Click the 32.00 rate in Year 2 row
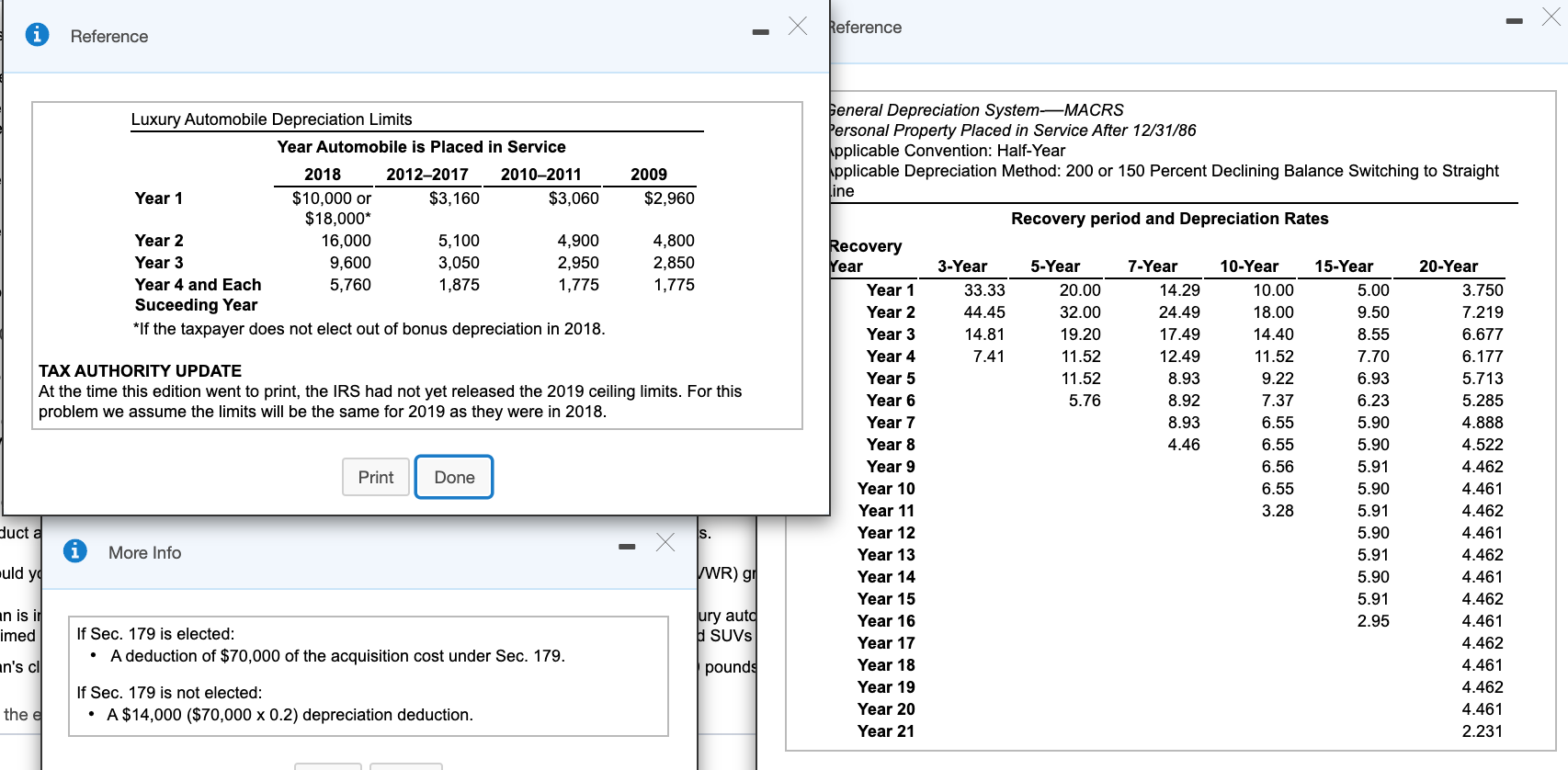Viewport: 1568px width, 770px height. (x=1080, y=312)
